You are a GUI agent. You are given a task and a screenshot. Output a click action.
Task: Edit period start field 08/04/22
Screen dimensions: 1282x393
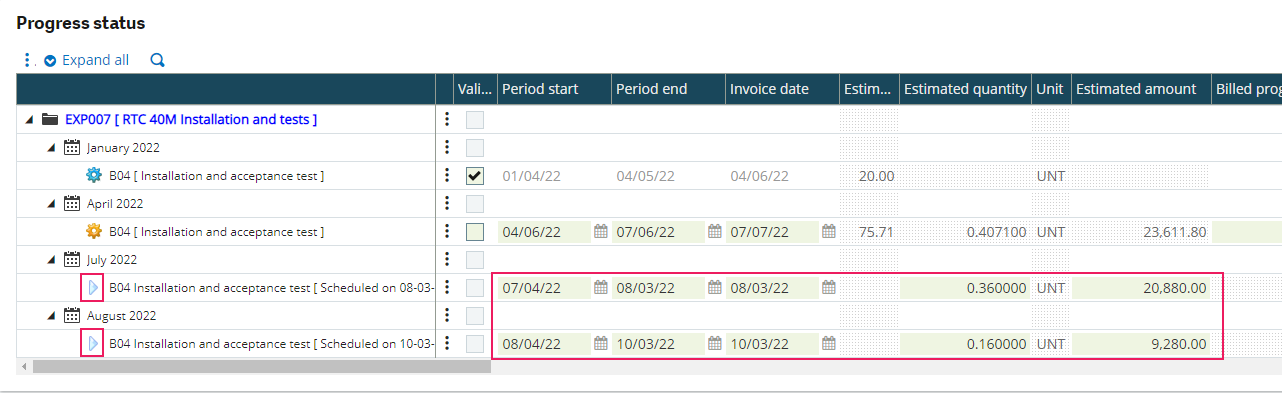pyautogui.click(x=545, y=344)
